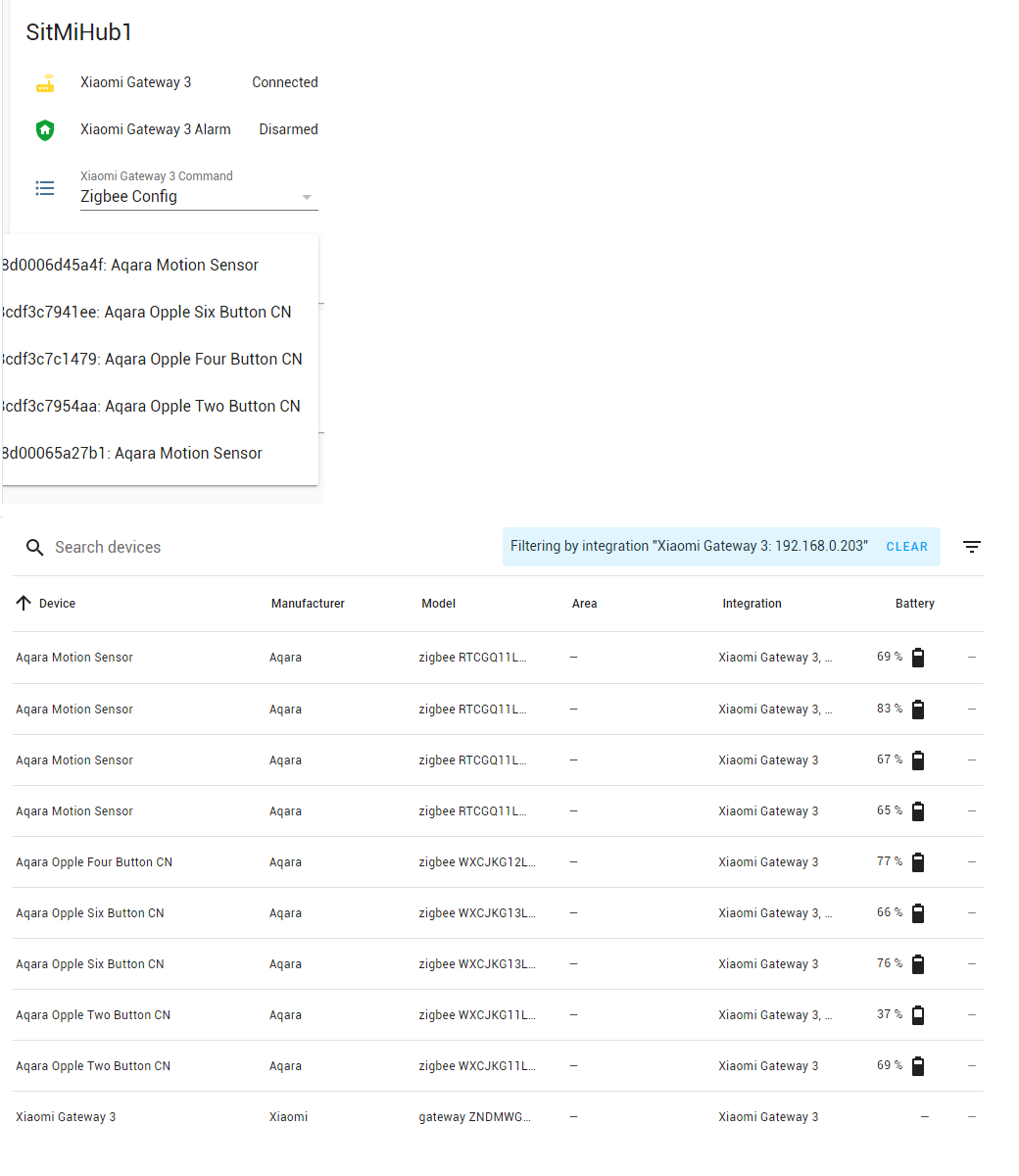Open the Aqara Motion Sensor with 65 % battery

click(x=74, y=811)
